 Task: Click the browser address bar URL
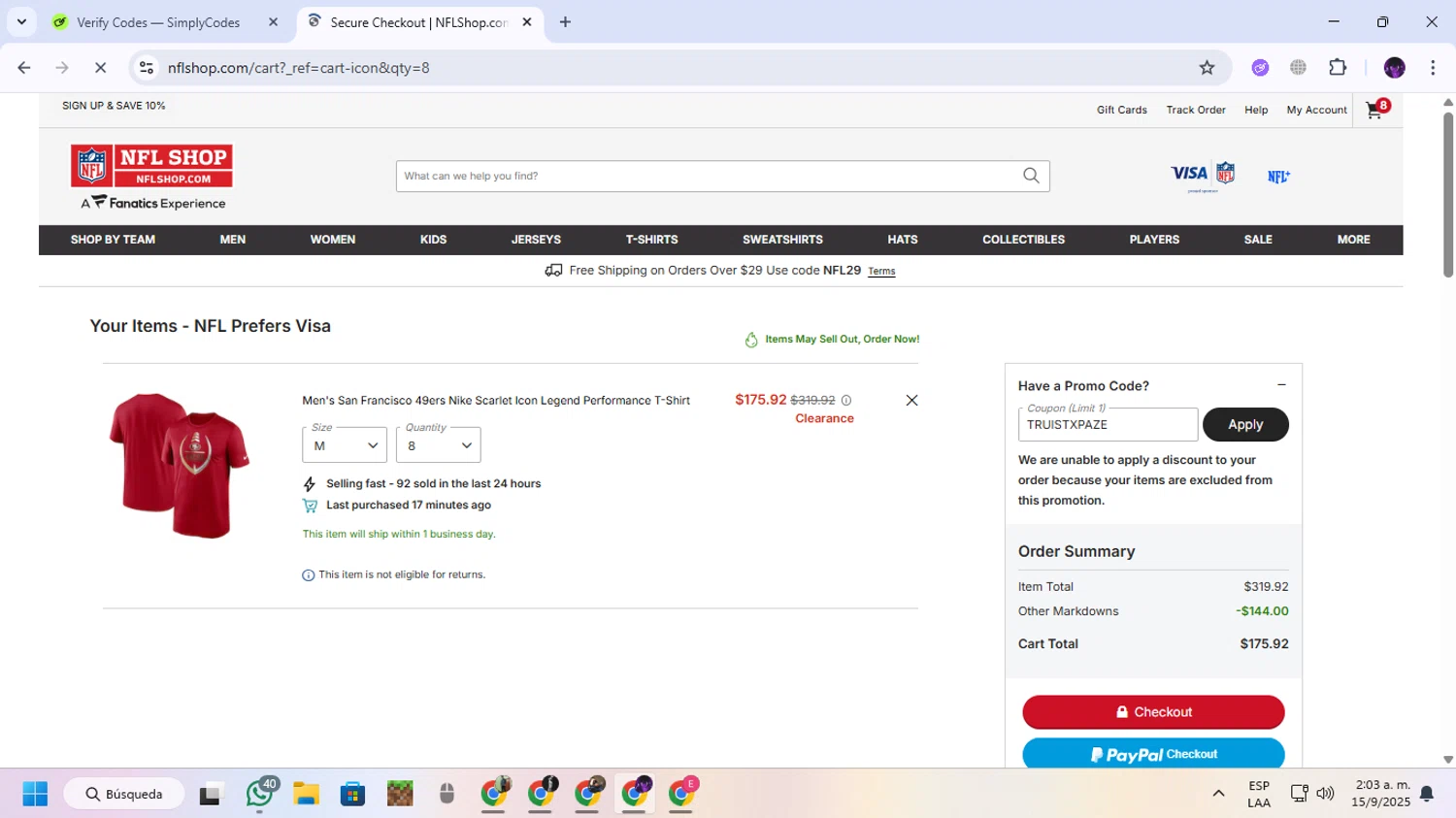299,68
